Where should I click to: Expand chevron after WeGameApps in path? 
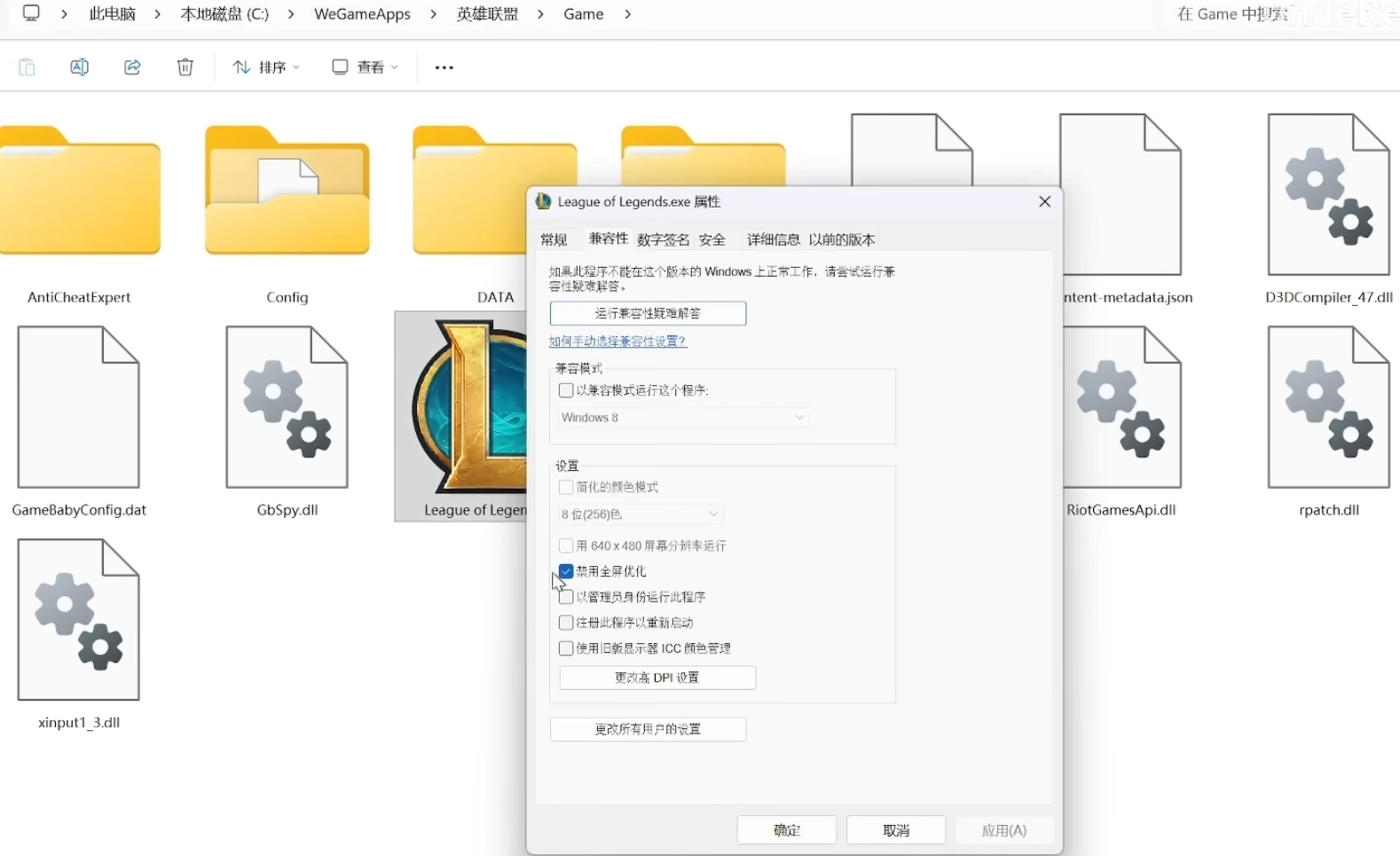click(434, 14)
